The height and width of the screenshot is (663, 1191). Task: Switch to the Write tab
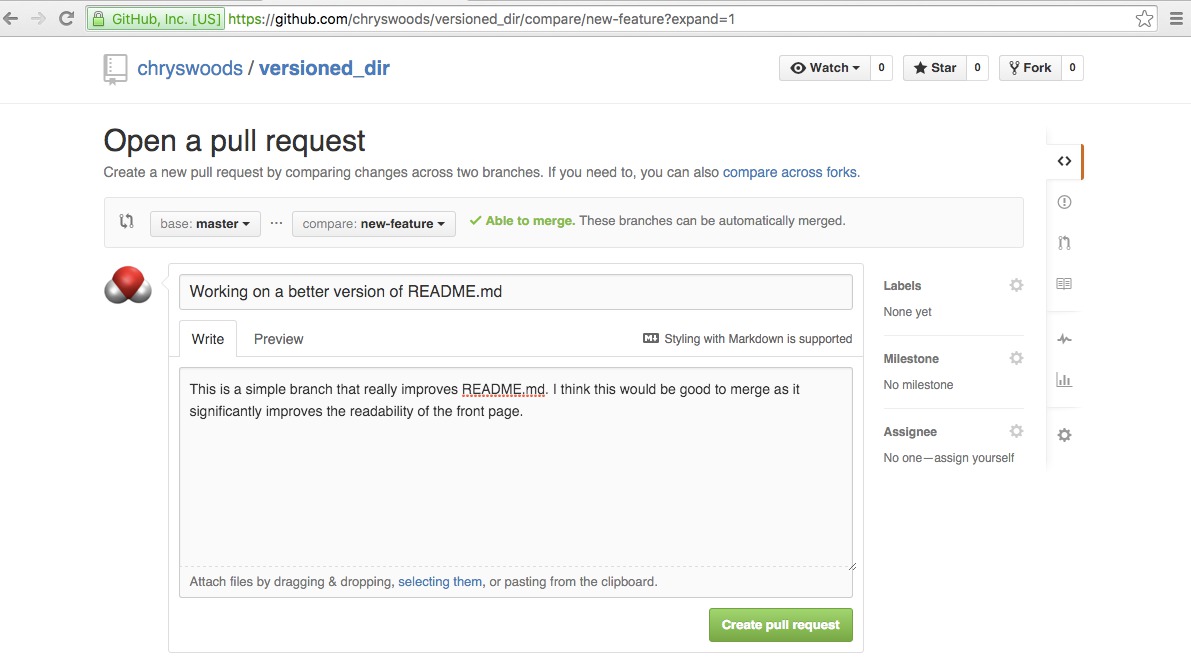(x=207, y=339)
